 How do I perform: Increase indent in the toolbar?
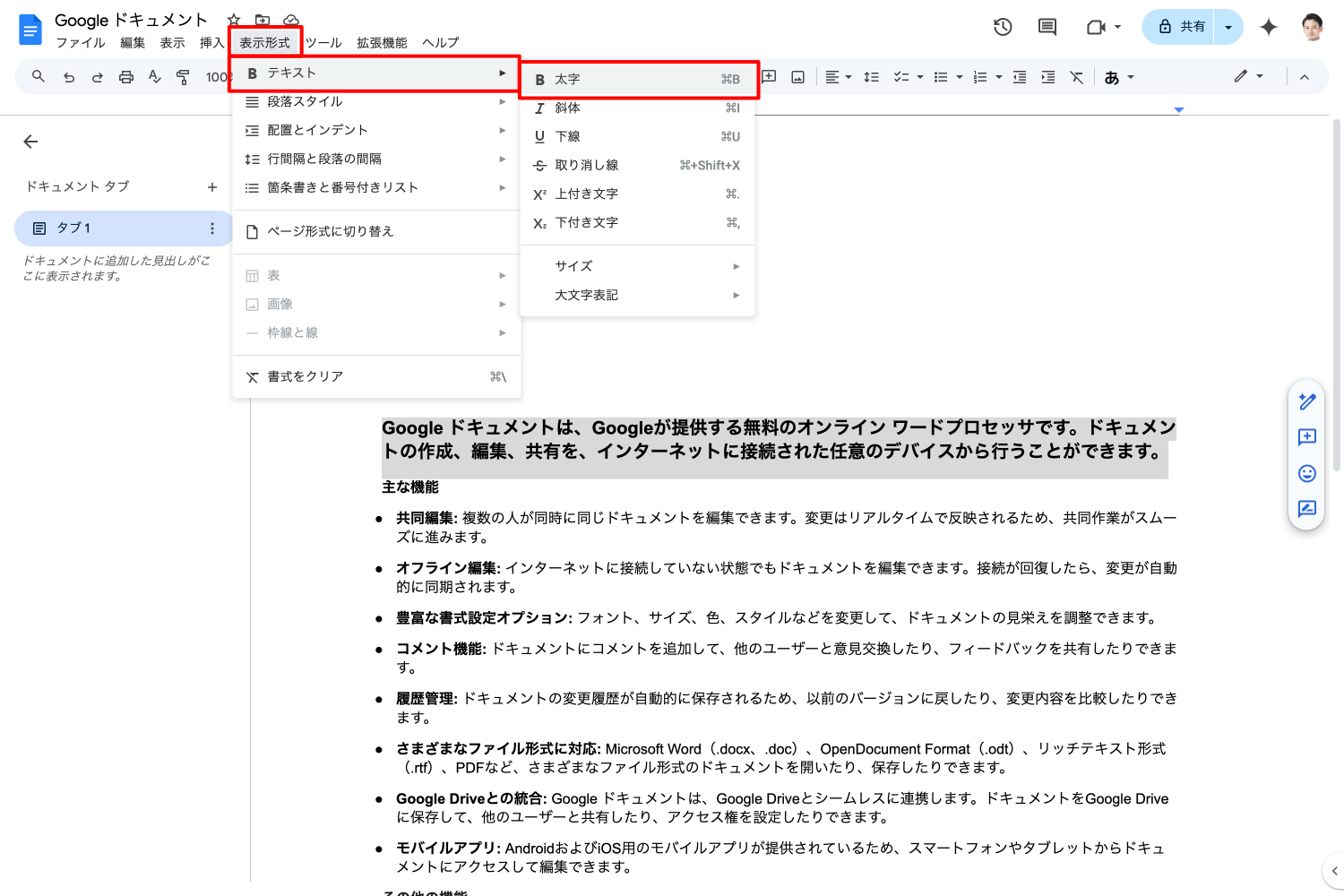1048,77
